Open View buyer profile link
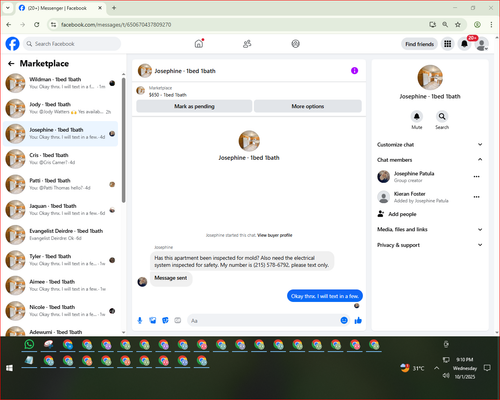 (275, 235)
